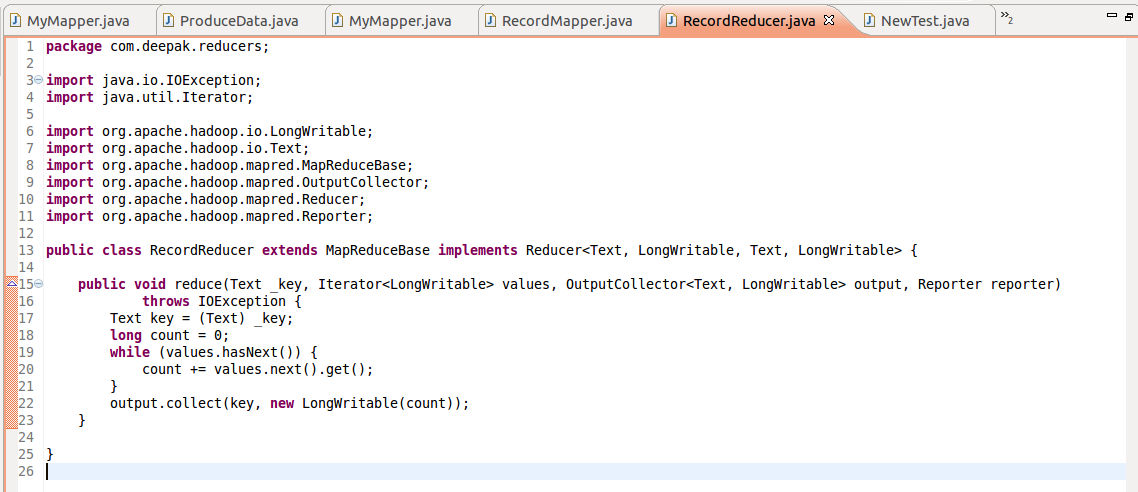Click 'count += values.next().get();' line
Screen dimensions: 1138x492
click(x=258, y=369)
